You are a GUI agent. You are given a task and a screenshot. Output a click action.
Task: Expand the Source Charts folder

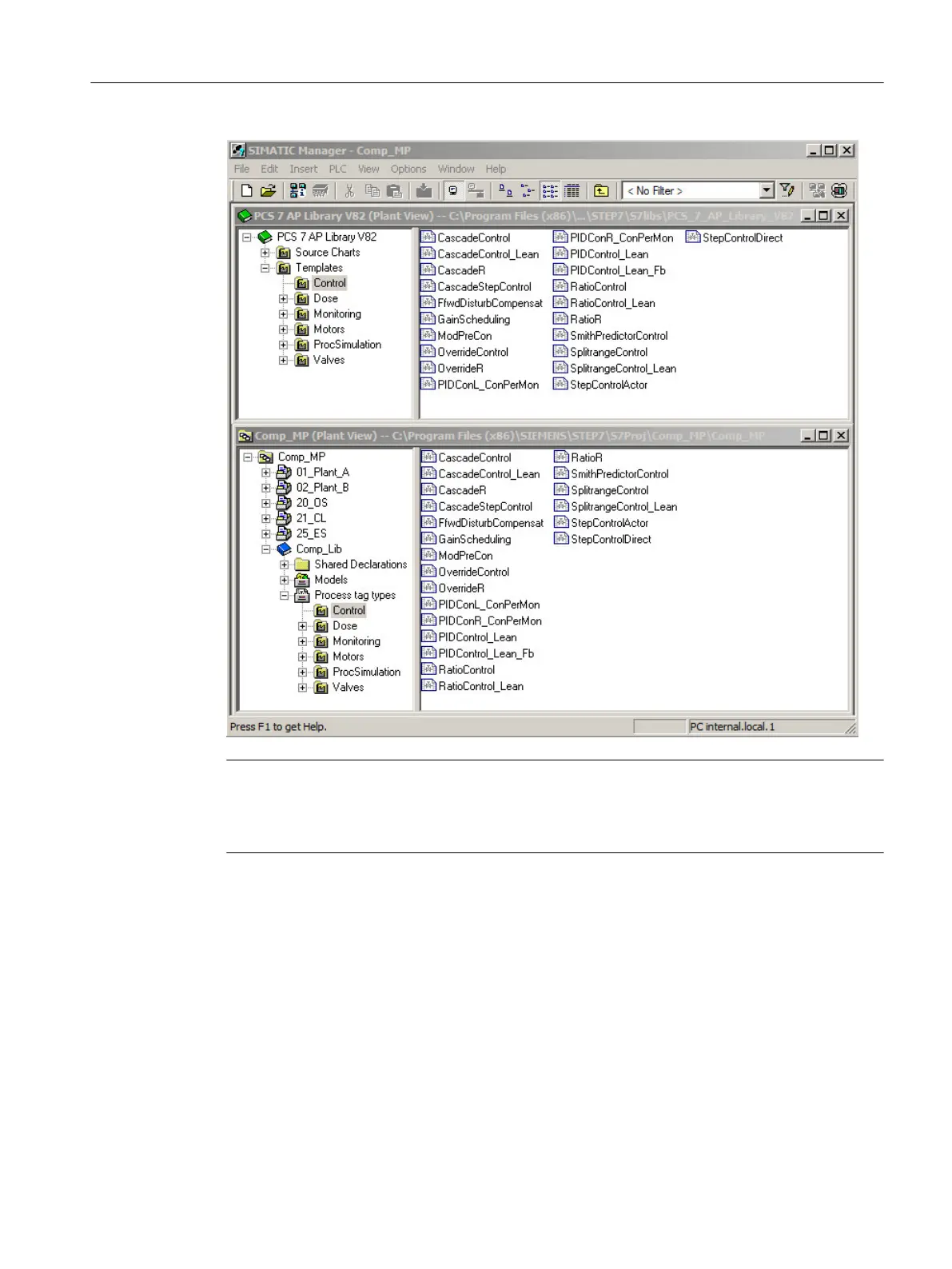pos(265,253)
